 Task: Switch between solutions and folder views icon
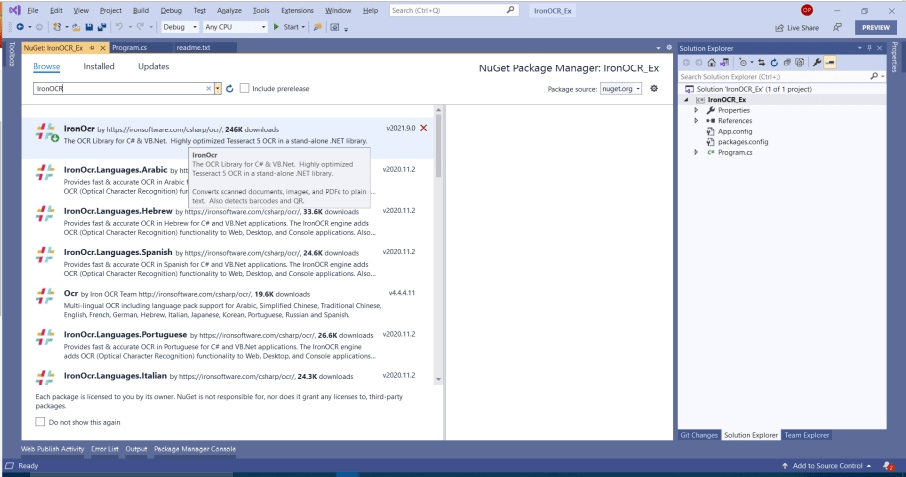(725, 62)
